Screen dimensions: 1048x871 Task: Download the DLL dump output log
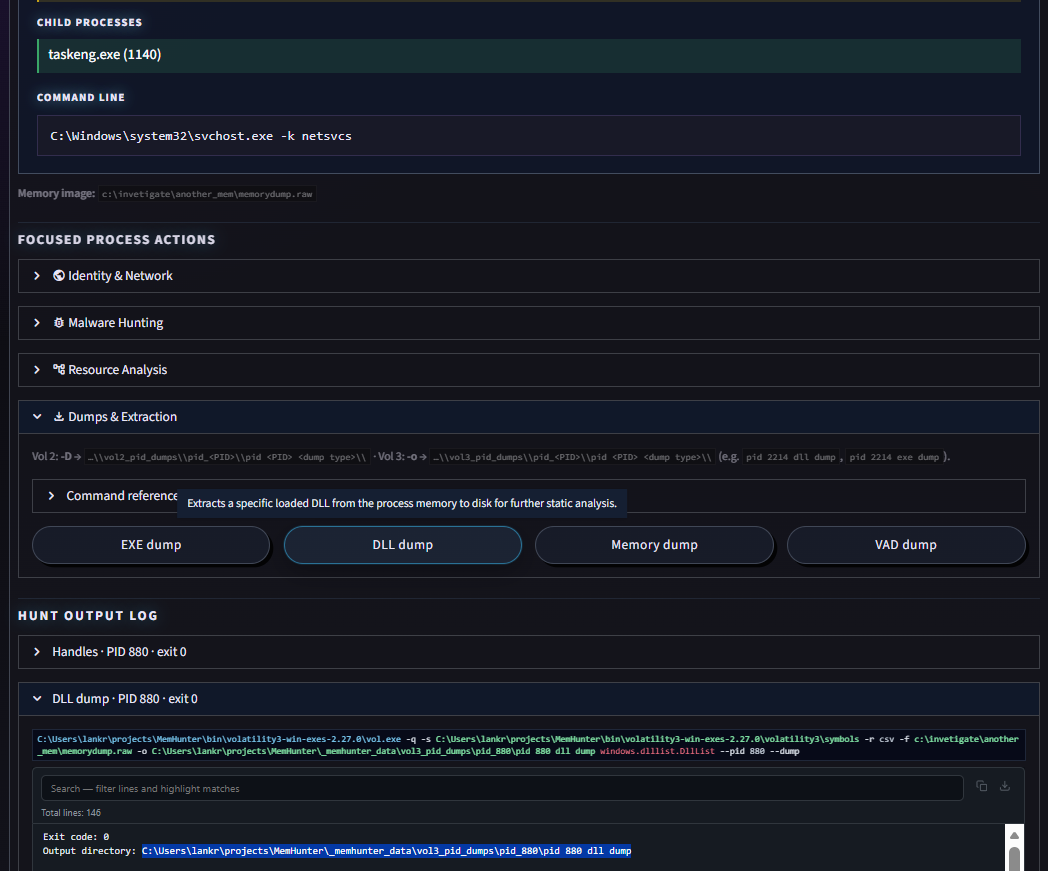click(x=1005, y=786)
